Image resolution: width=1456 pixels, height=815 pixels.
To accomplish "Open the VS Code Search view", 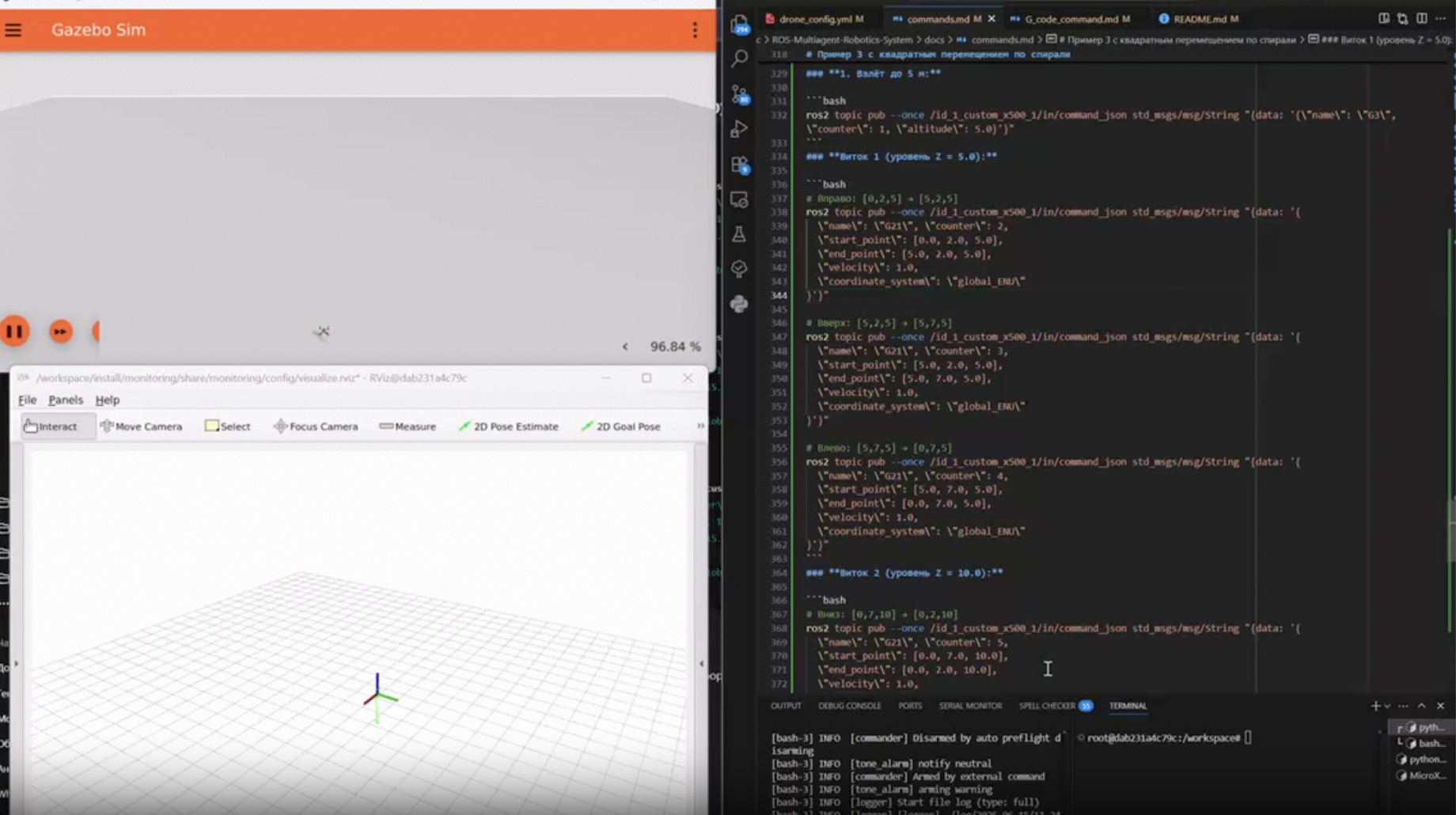I will [x=740, y=59].
